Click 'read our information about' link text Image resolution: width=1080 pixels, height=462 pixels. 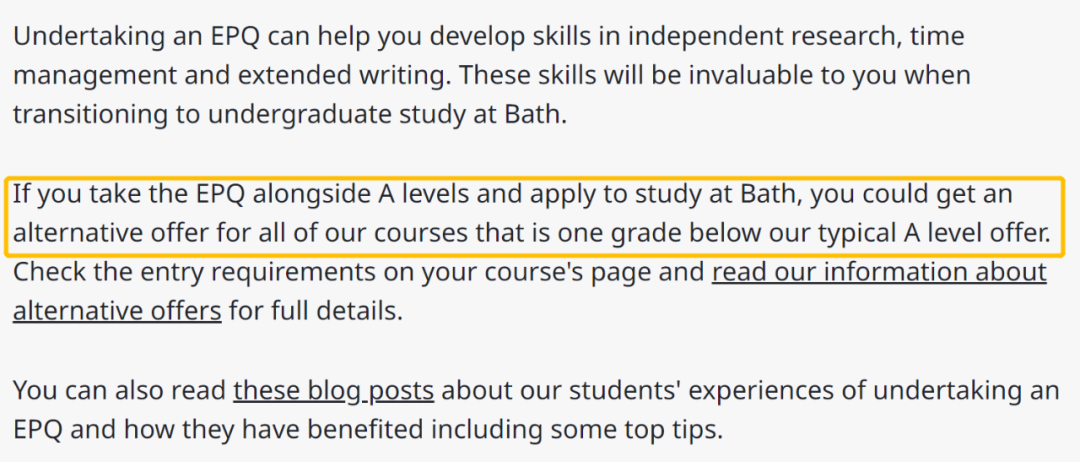click(880, 273)
